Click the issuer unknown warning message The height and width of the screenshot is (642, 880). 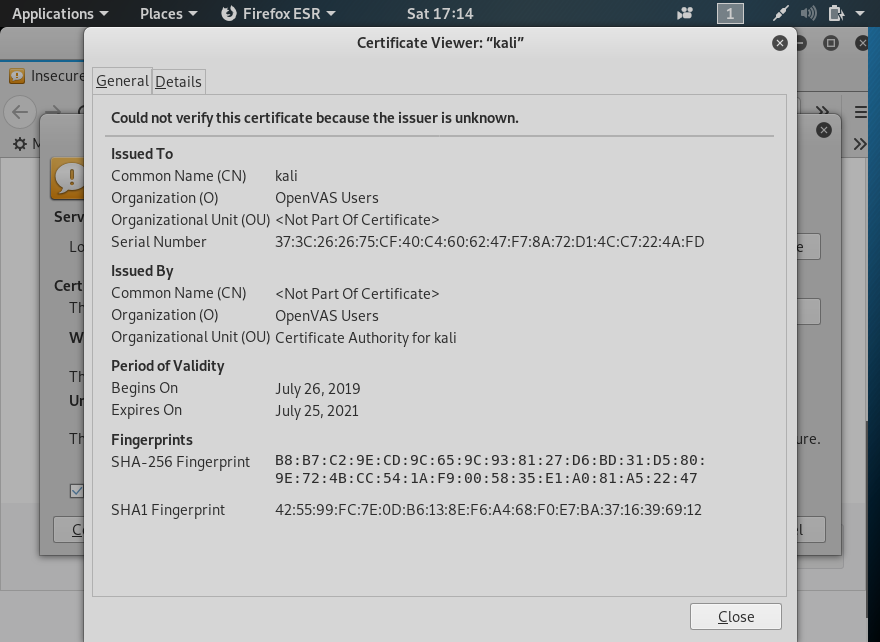[315, 118]
